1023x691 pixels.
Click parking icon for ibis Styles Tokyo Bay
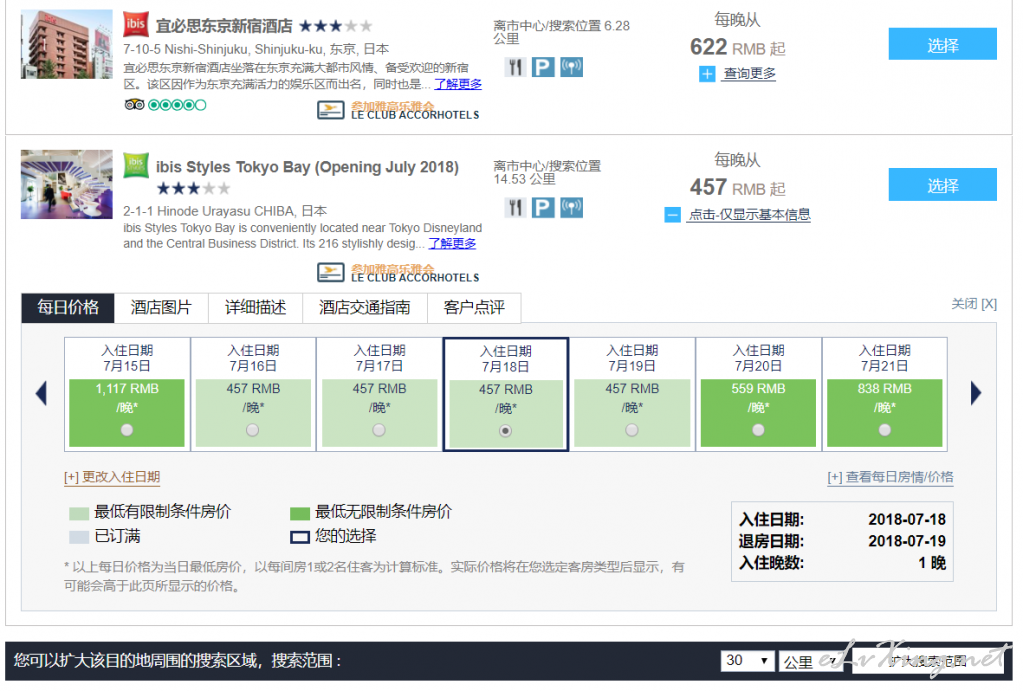[543, 207]
